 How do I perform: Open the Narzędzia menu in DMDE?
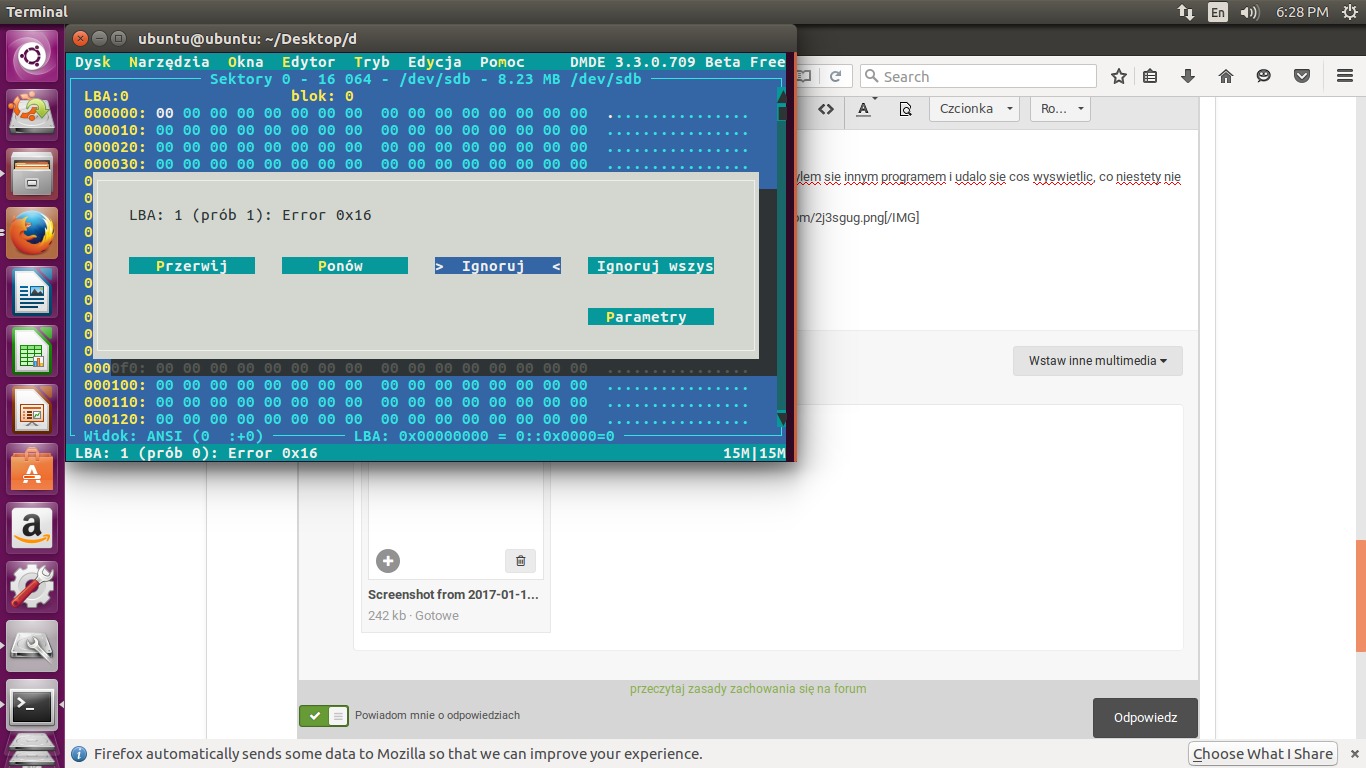[169, 62]
